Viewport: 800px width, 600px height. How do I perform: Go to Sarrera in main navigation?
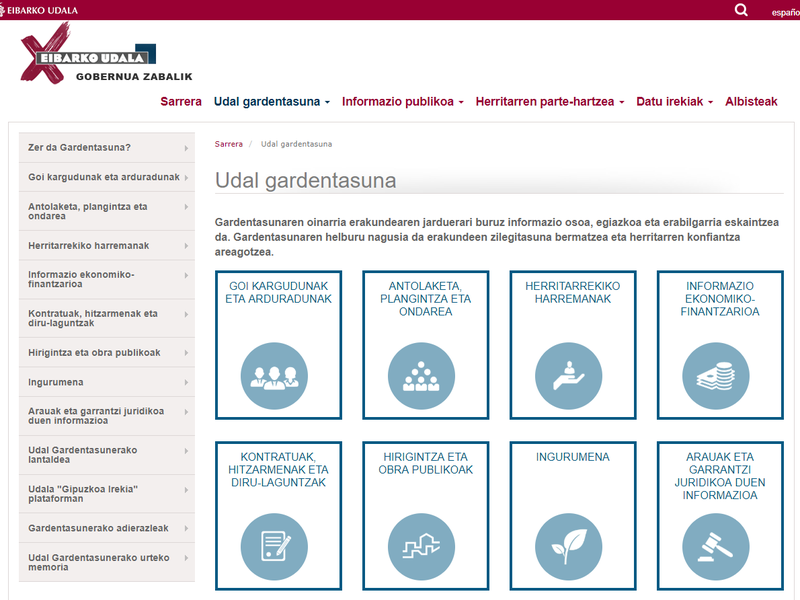[x=181, y=102]
